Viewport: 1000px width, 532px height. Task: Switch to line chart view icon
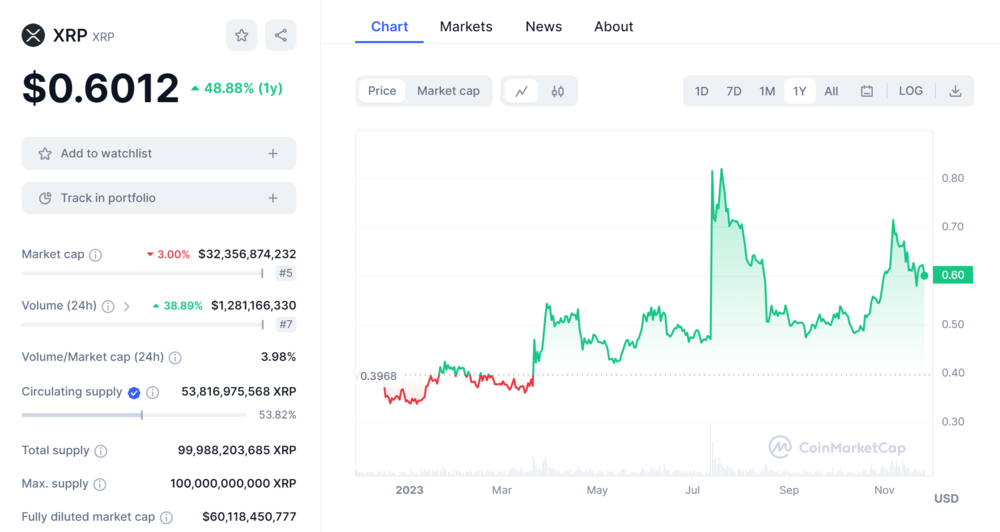pyautogui.click(x=522, y=91)
